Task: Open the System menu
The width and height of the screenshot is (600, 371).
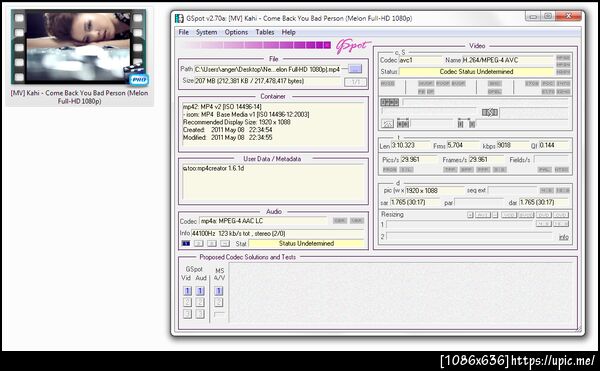Action: (x=206, y=32)
